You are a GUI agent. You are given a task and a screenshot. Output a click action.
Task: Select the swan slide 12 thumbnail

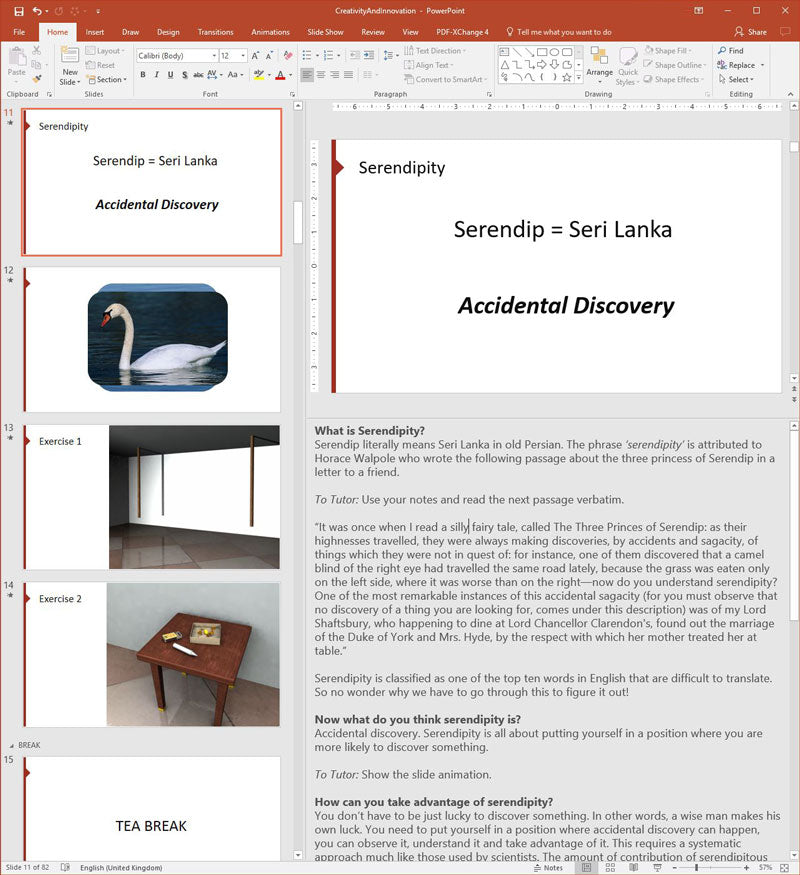[x=152, y=339]
